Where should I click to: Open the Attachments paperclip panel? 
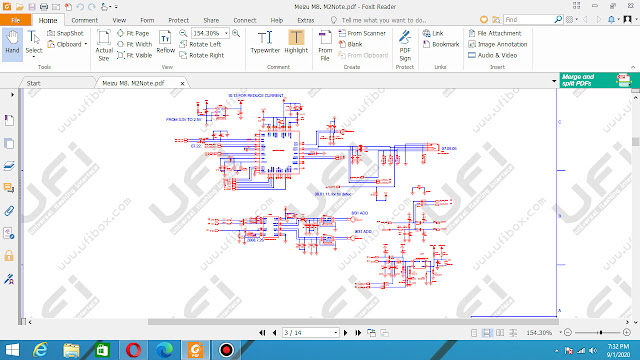point(9,211)
